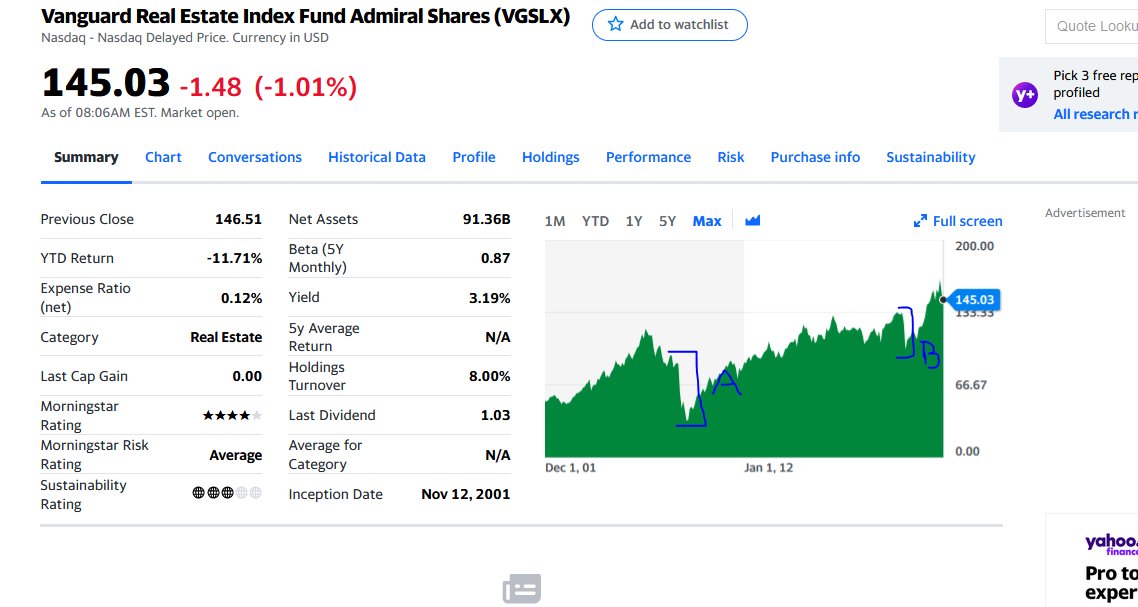
Task: Click the As of 08:06AM EST timestamp
Action: [139, 113]
